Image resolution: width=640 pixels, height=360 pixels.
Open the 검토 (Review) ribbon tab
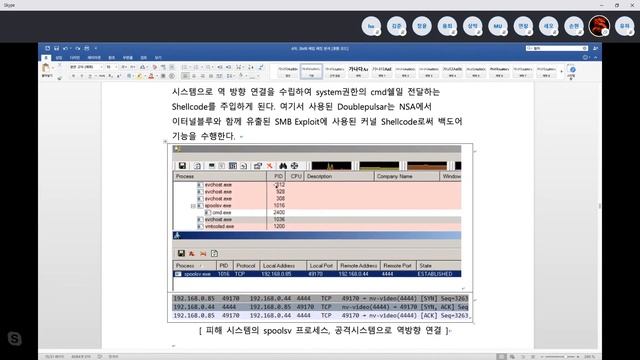[x=144, y=58]
